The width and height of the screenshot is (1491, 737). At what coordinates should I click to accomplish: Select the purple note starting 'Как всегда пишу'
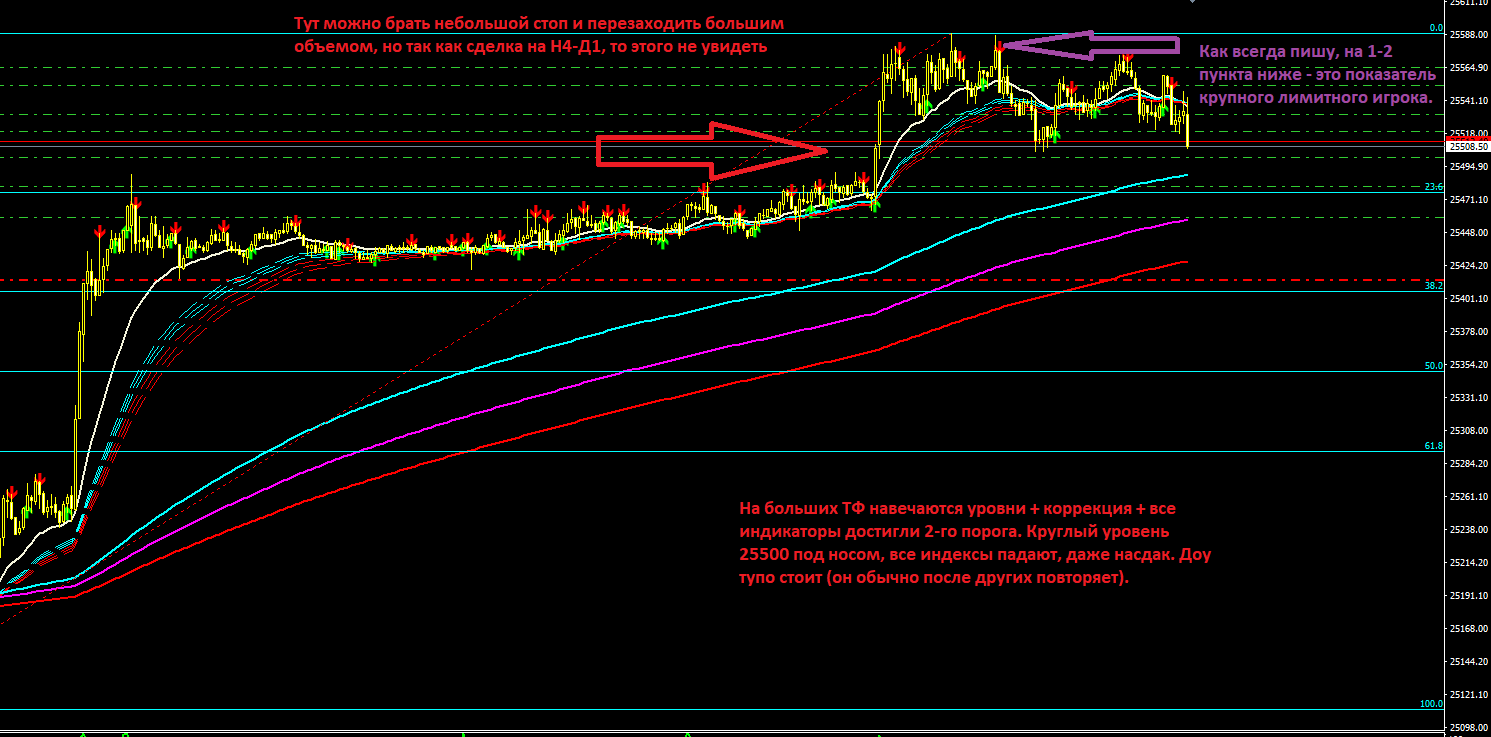(1316, 75)
